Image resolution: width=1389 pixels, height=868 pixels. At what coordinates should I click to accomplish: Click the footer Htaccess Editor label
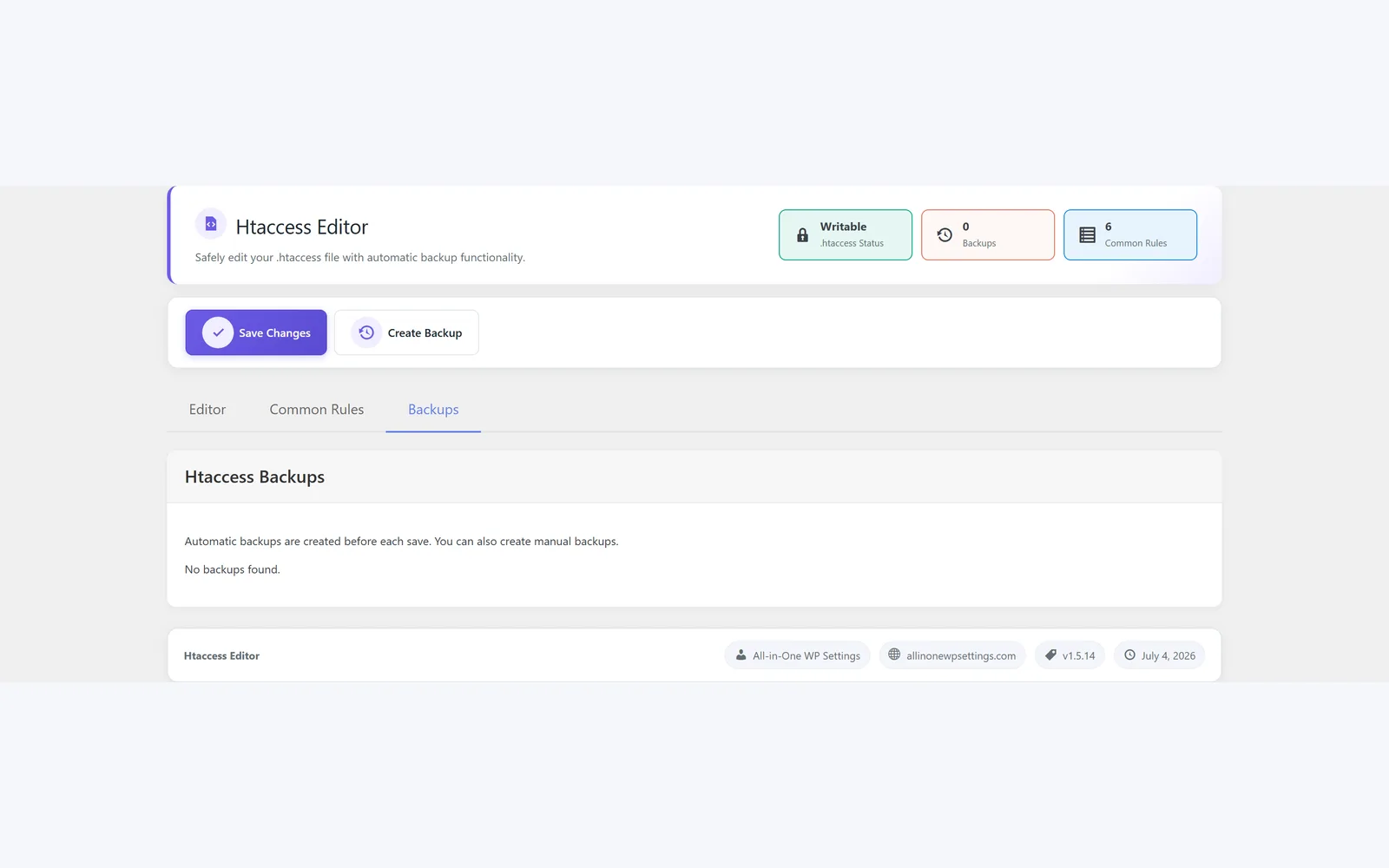(x=221, y=655)
